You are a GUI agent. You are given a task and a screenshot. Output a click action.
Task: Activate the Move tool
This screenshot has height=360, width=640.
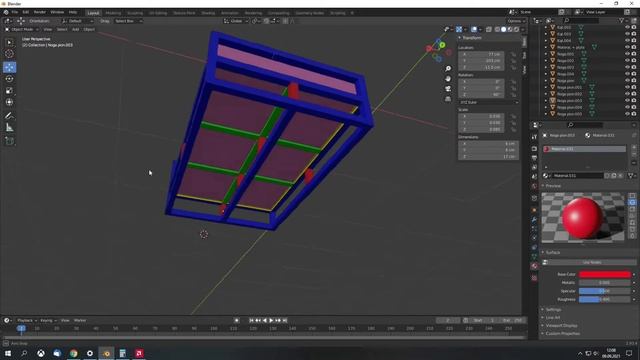click(9, 67)
